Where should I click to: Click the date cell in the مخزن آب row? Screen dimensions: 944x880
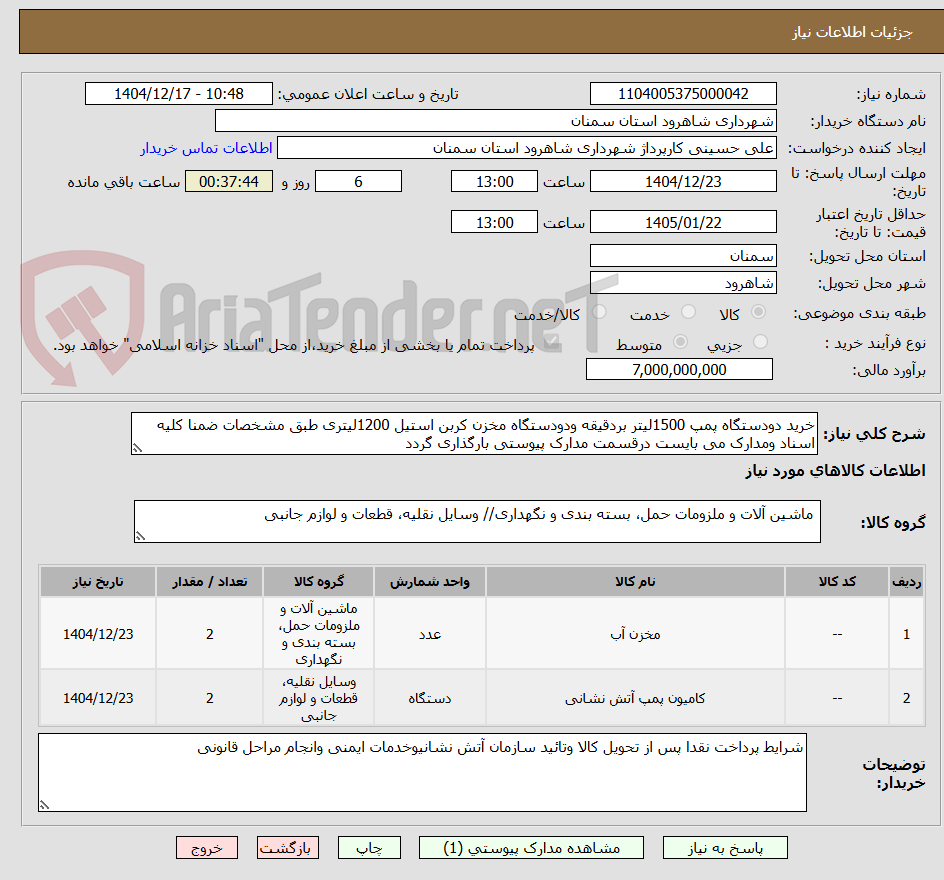click(98, 634)
